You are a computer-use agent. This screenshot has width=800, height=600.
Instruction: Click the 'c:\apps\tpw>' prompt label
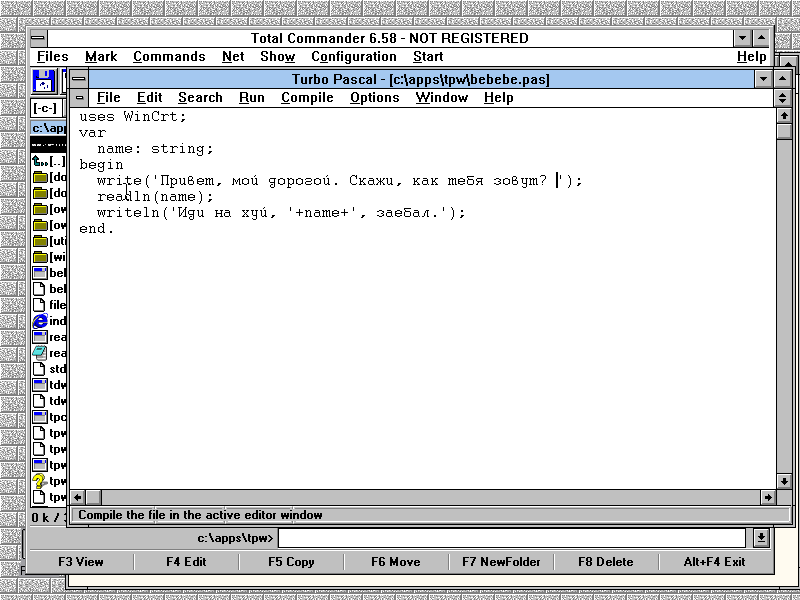point(235,538)
